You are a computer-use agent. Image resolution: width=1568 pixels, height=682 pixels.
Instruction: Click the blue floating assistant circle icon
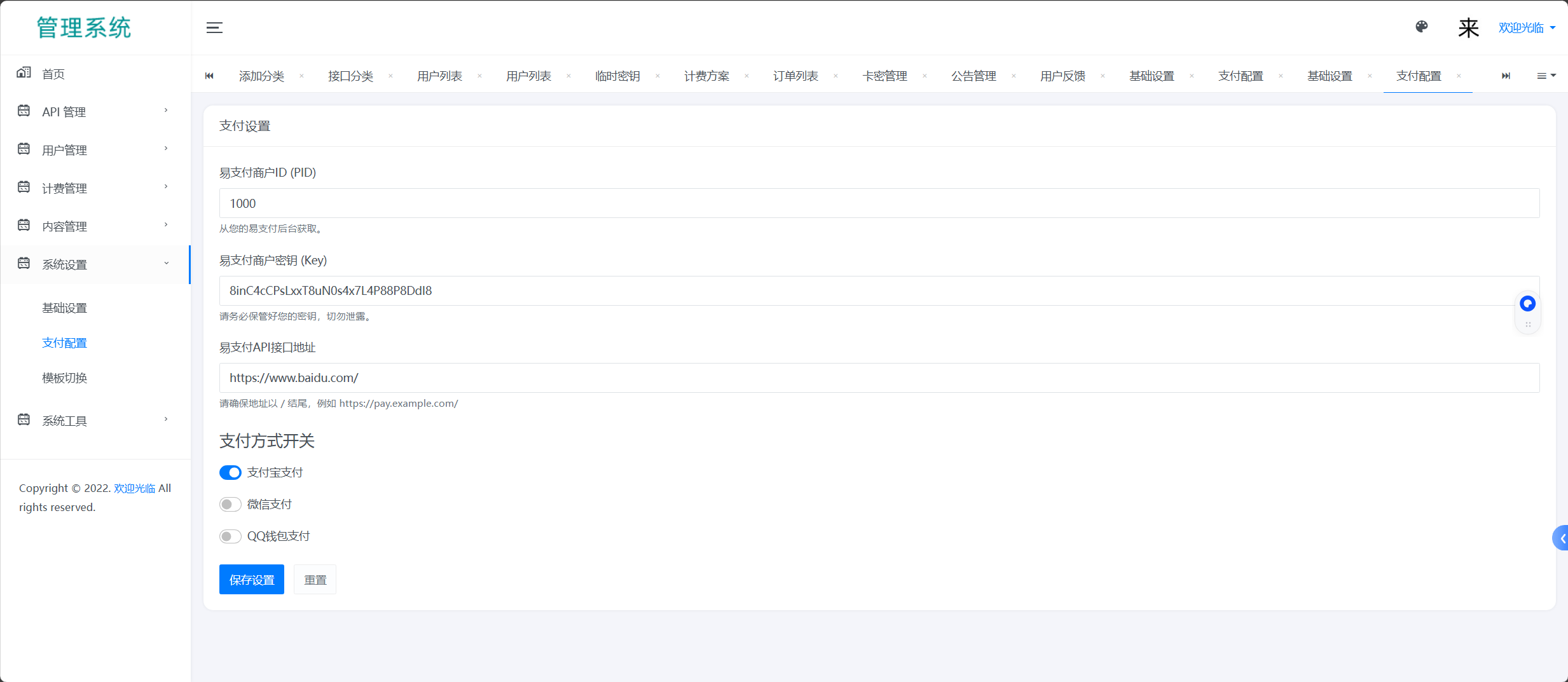click(1527, 304)
